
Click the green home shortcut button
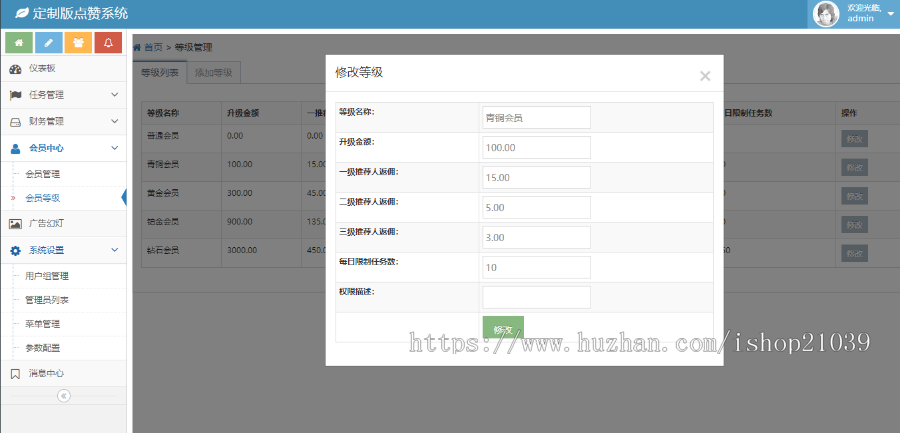[x=19, y=43]
